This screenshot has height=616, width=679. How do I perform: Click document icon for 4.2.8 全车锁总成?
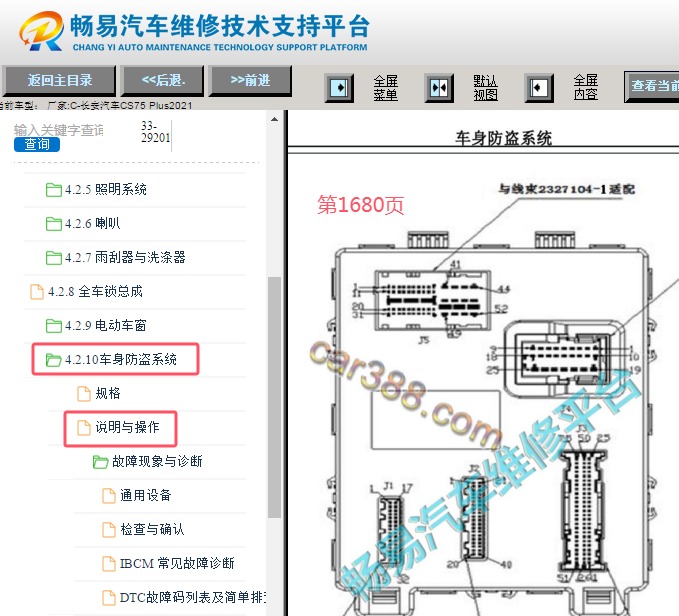(37, 292)
